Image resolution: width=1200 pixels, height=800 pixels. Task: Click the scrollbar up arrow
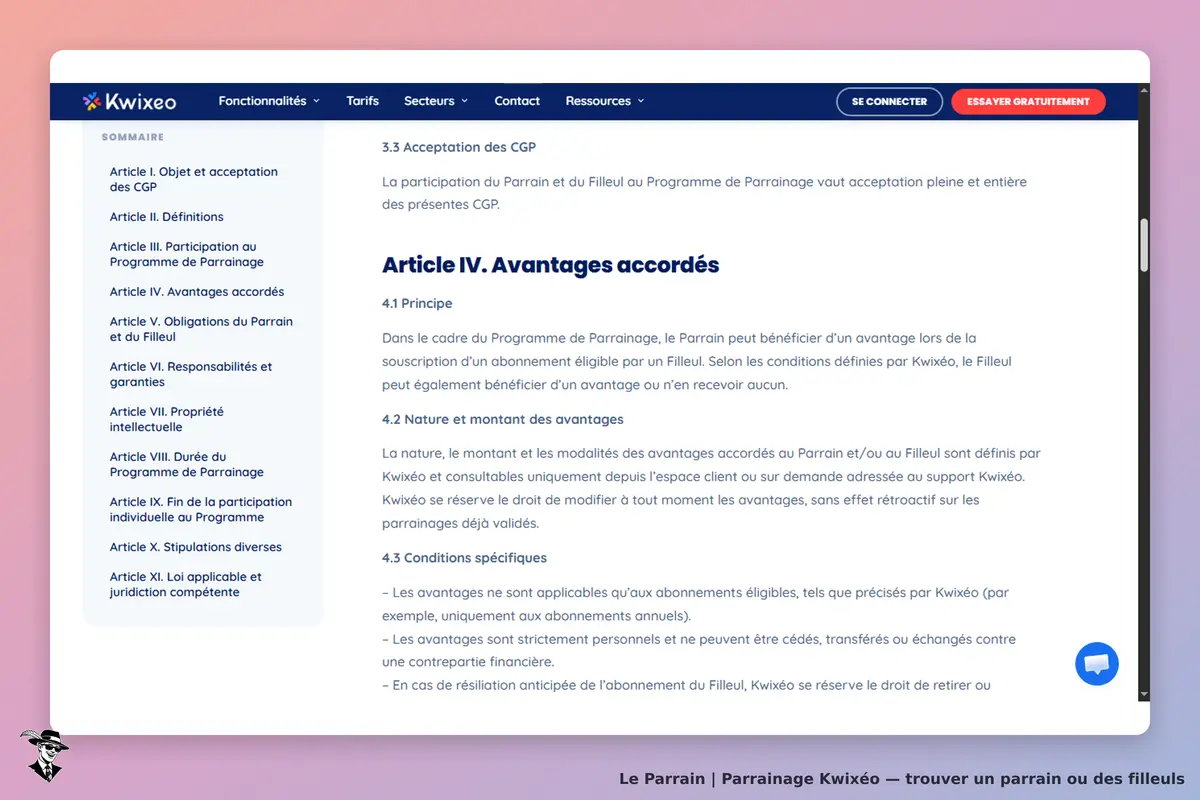1144,90
